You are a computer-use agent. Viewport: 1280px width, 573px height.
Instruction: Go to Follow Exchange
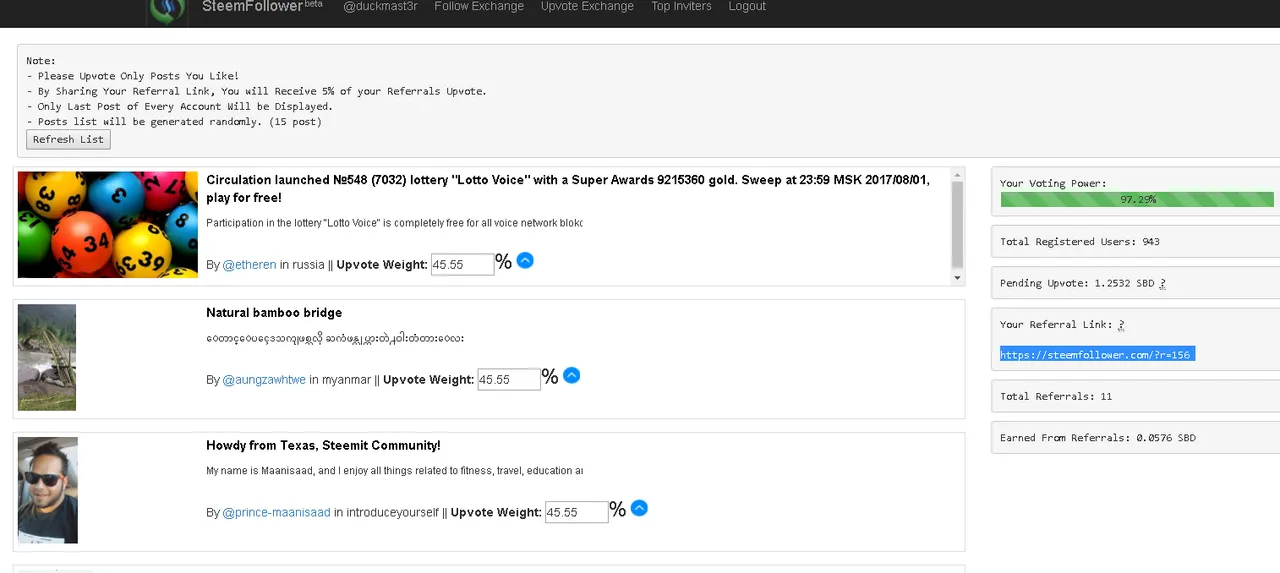point(479,6)
